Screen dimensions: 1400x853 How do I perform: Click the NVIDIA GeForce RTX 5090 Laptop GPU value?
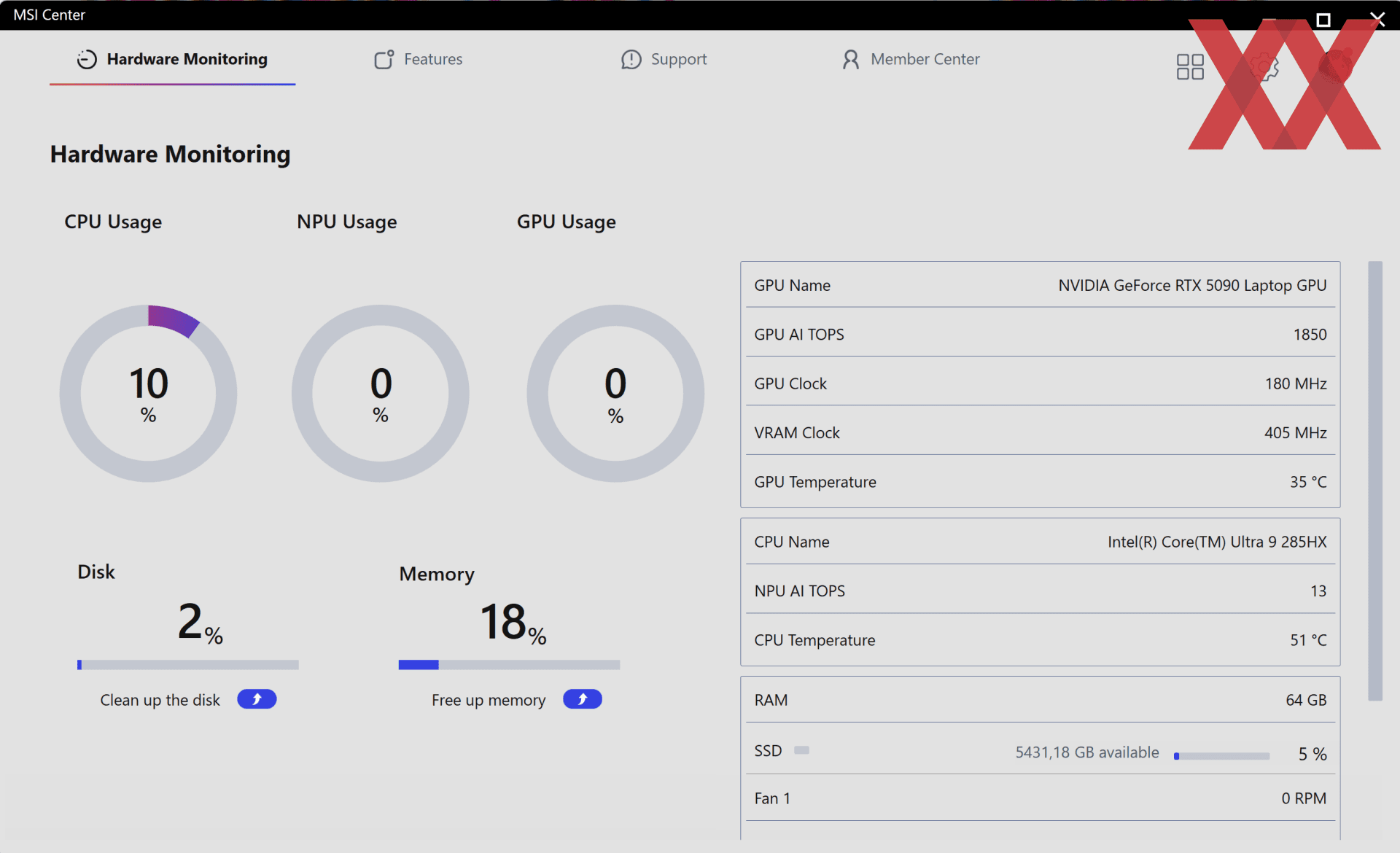point(1192,285)
